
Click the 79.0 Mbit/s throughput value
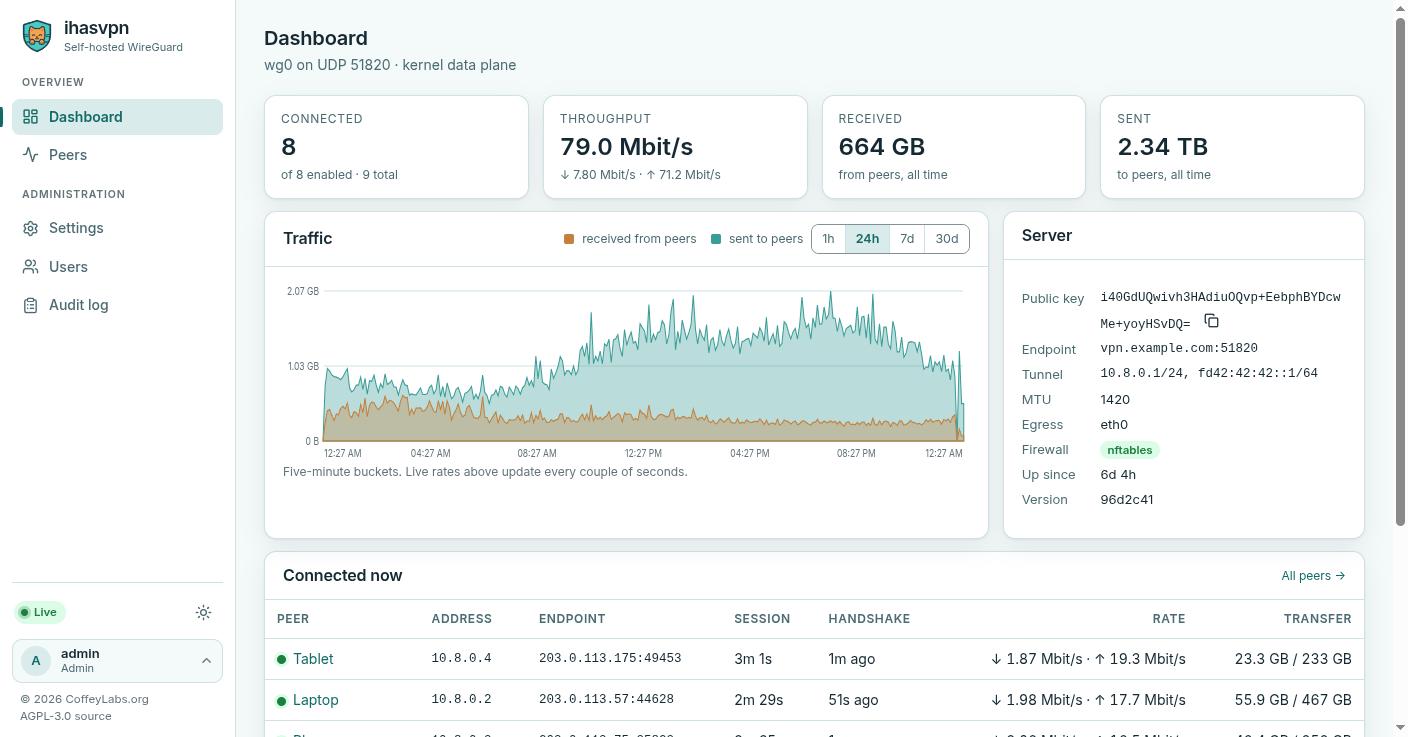(x=626, y=147)
